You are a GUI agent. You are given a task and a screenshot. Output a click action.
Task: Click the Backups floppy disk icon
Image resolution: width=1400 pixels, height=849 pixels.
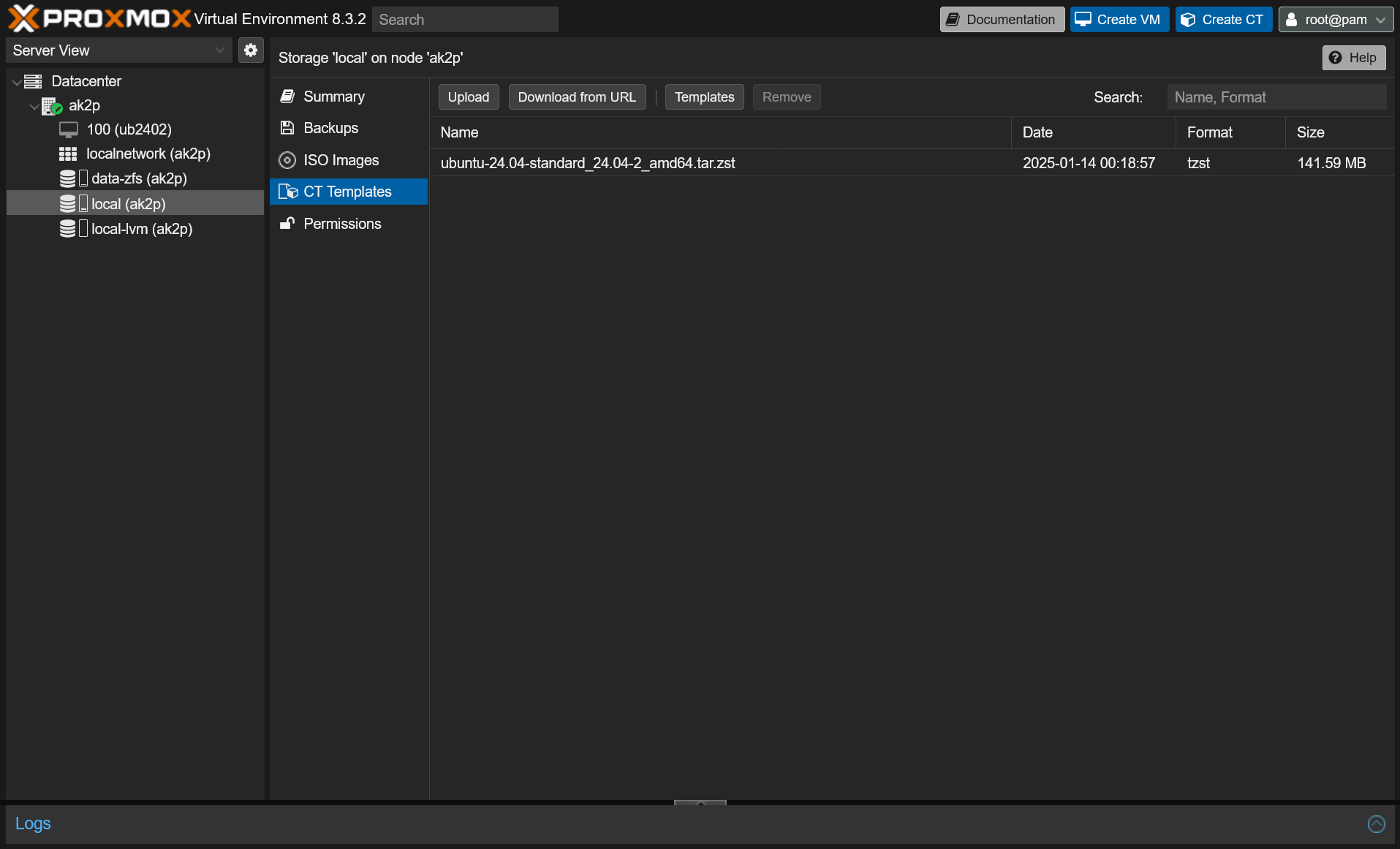(x=287, y=128)
